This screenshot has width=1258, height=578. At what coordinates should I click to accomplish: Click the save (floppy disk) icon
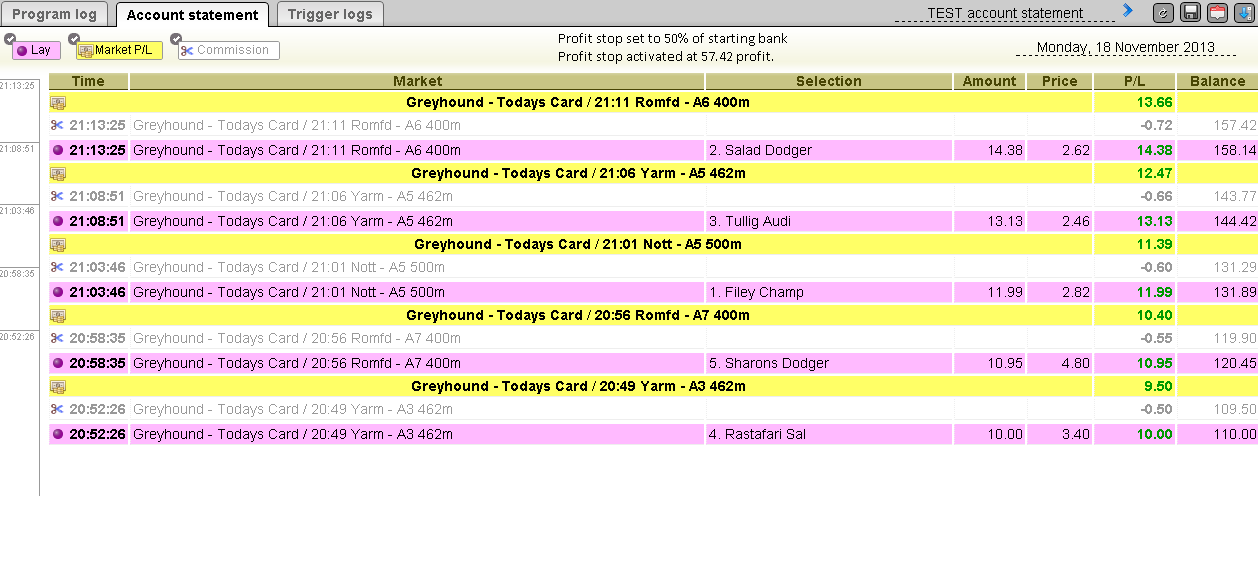[1190, 13]
